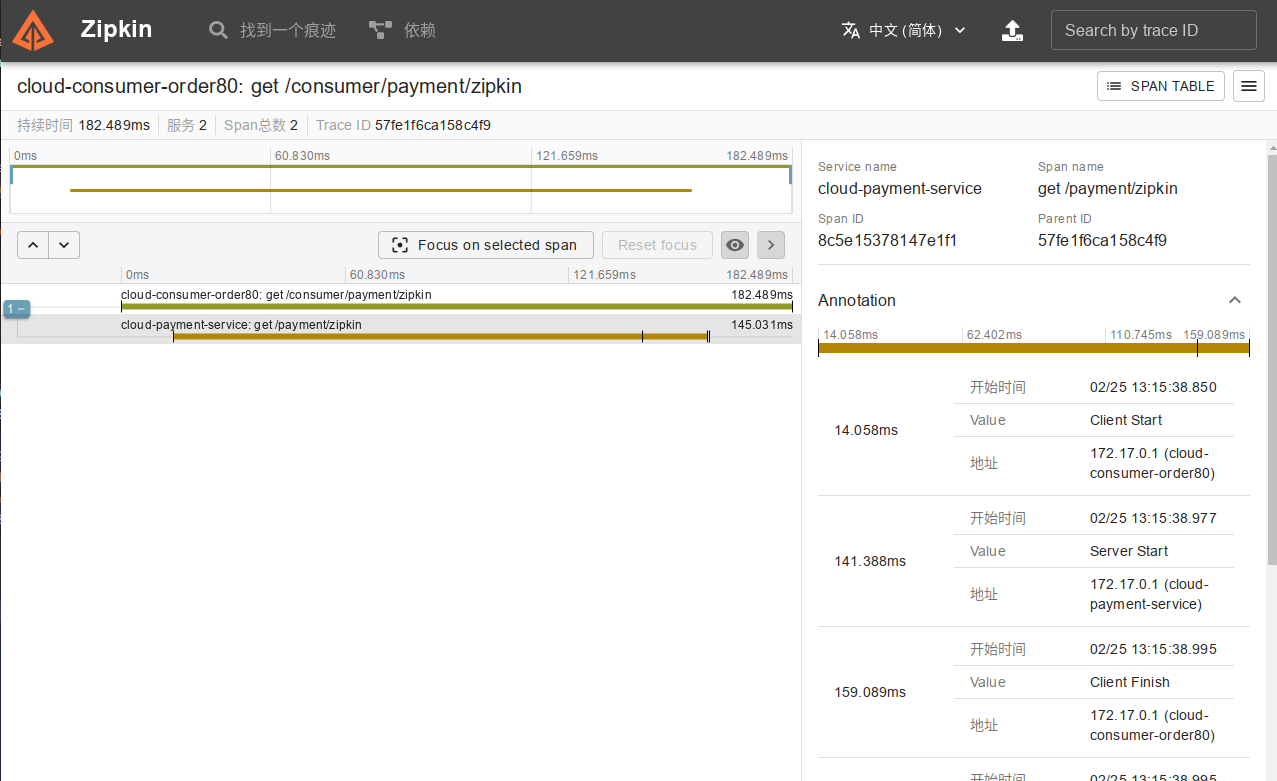Click the duration 182.489ms header value
Image resolution: width=1277 pixels, height=781 pixels.
(x=114, y=125)
